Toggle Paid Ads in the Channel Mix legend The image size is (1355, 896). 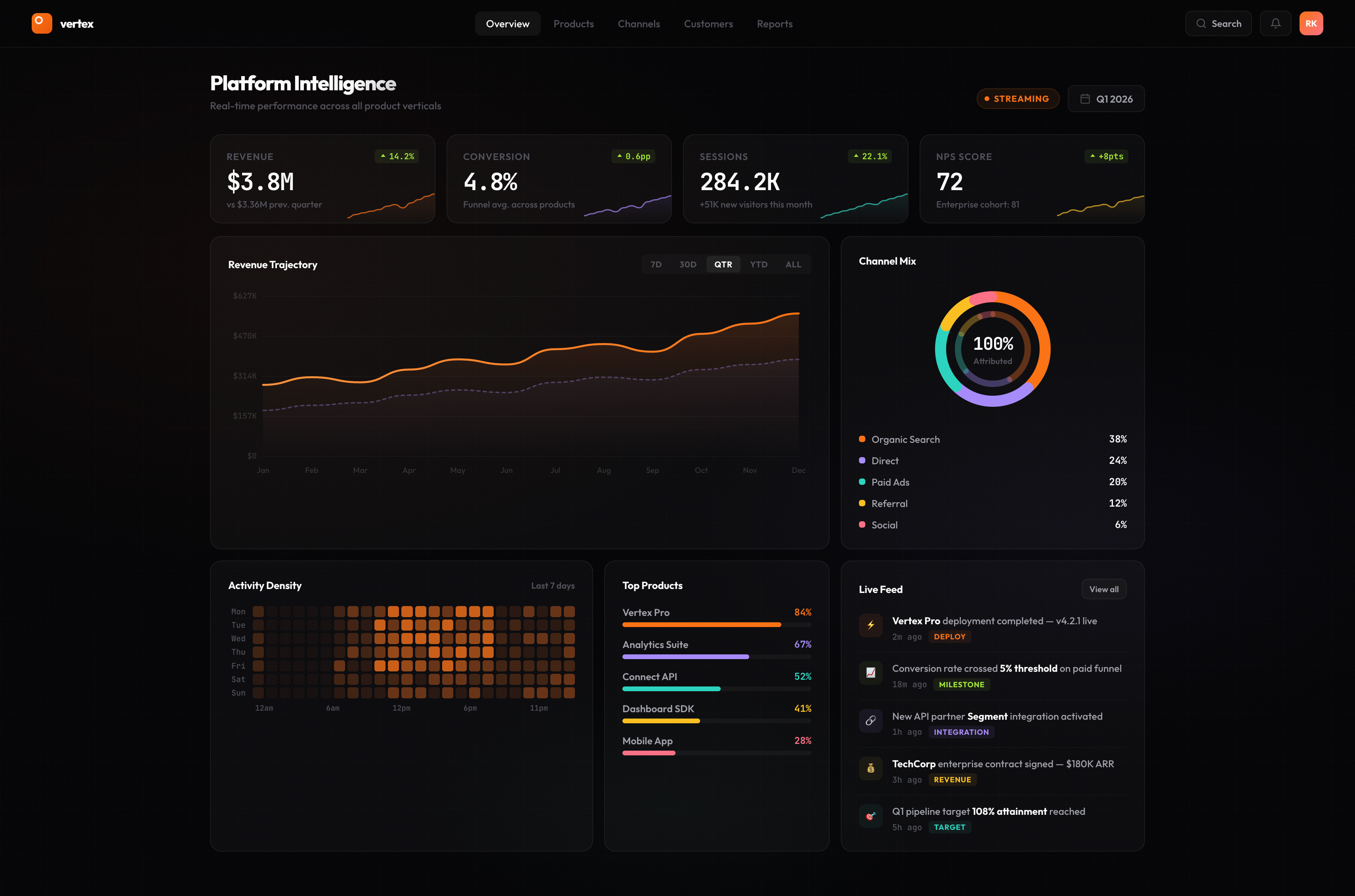(x=890, y=482)
